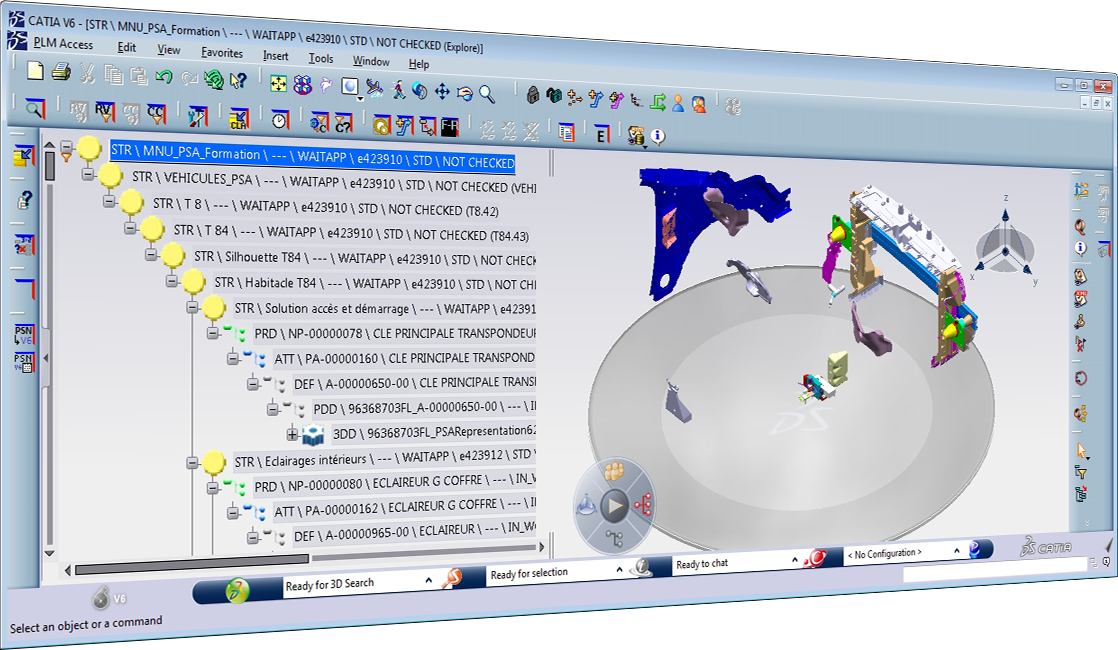
Task: Click the people icon on the compass
Action: click(x=614, y=471)
